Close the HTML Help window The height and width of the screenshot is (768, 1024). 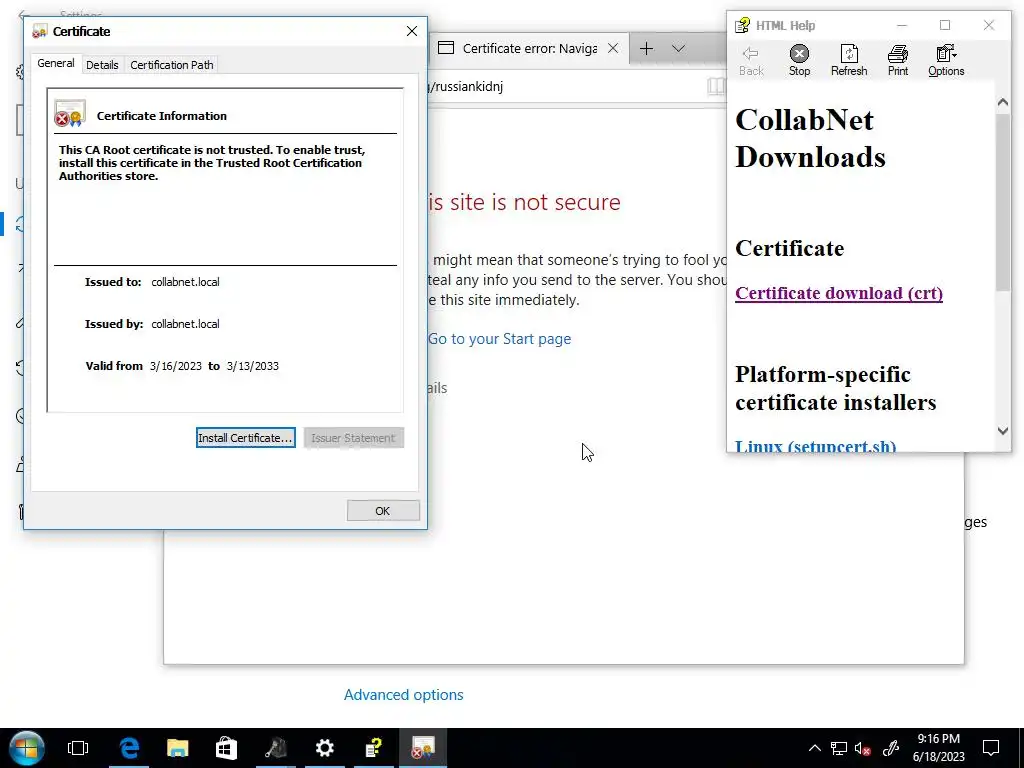click(x=989, y=25)
